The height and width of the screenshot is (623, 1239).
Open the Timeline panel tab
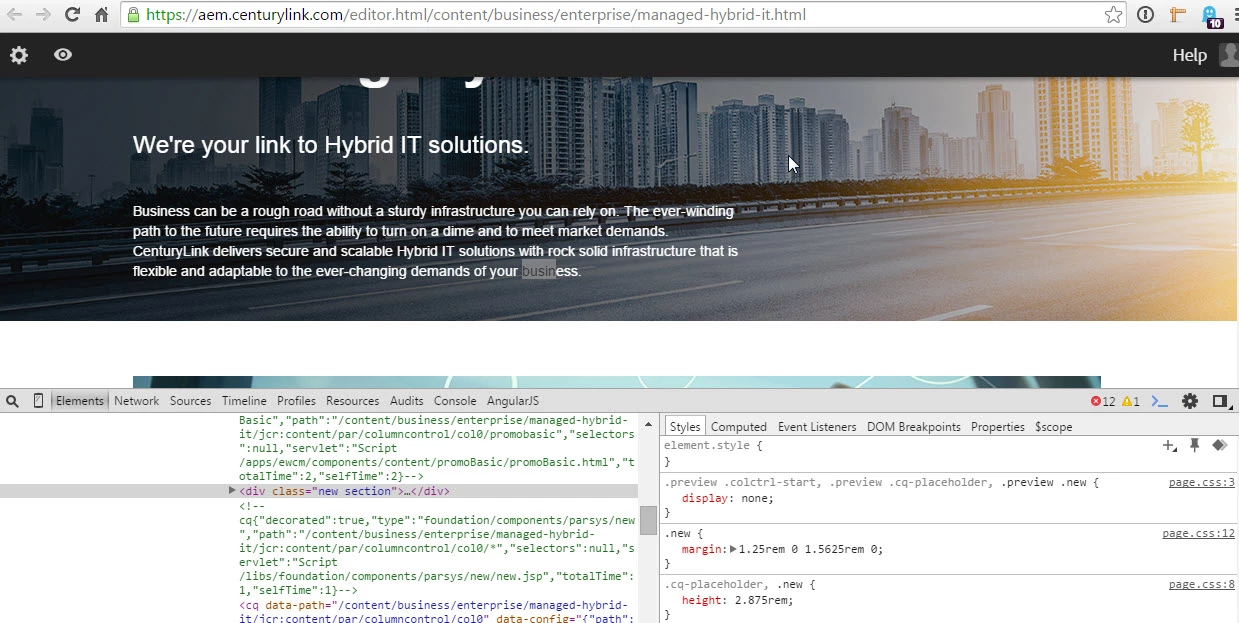(x=244, y=401)
